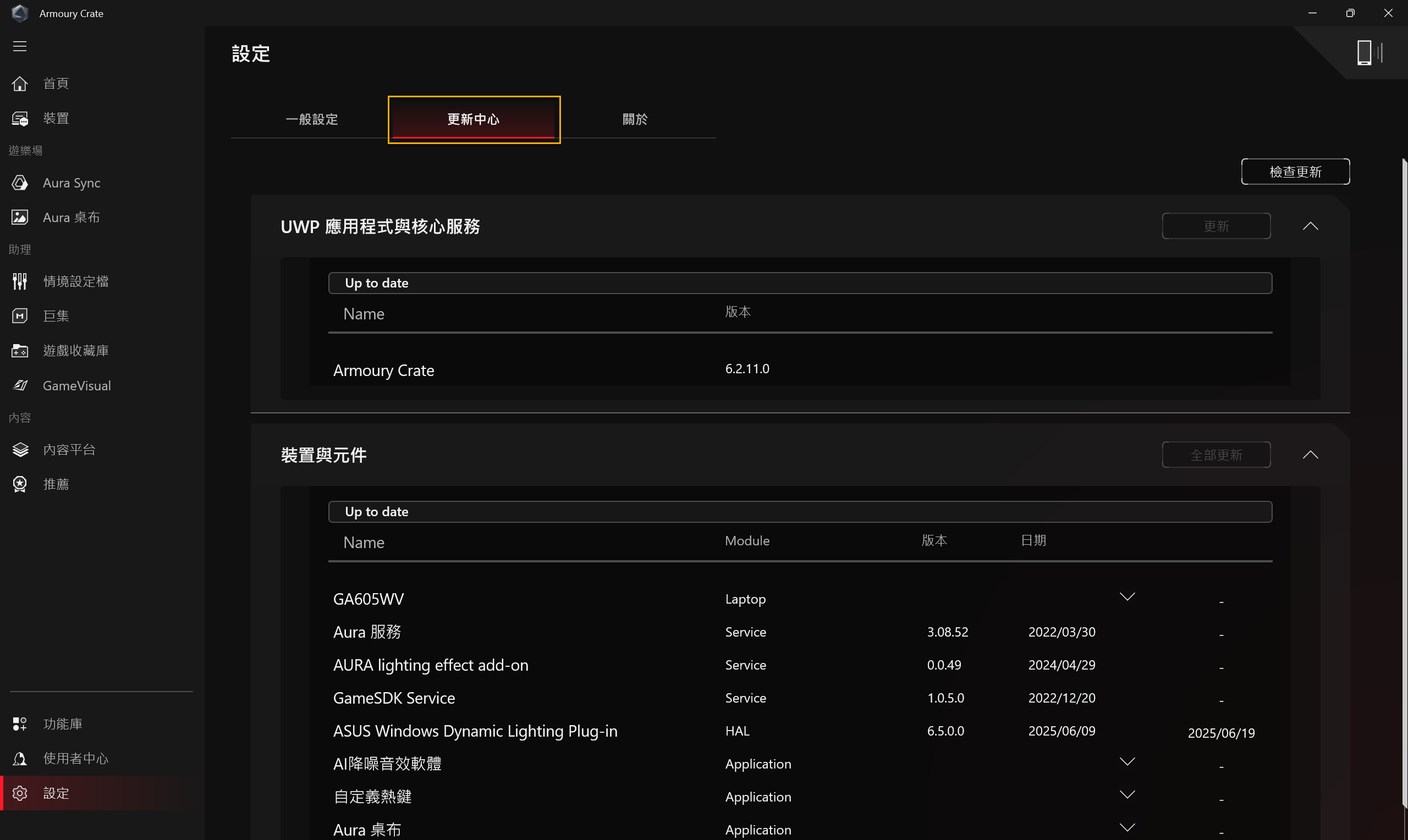Switch to the 一般設定 tab
This screenshot has height=840, width=1408.
click(x=312, y=119)
